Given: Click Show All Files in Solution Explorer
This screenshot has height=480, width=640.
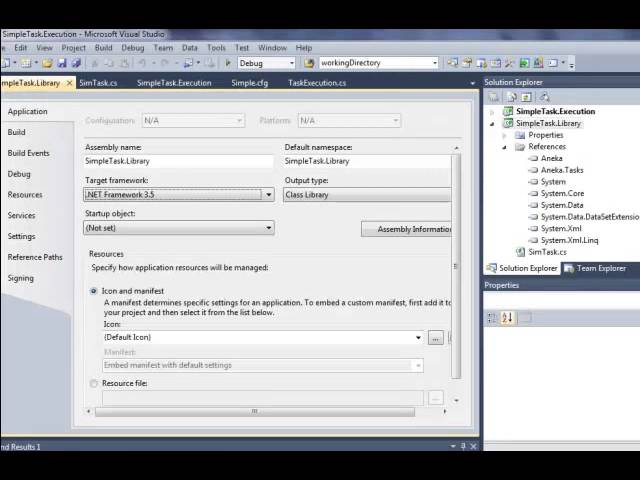Looking at the screenshot, I should coord(511,97).
